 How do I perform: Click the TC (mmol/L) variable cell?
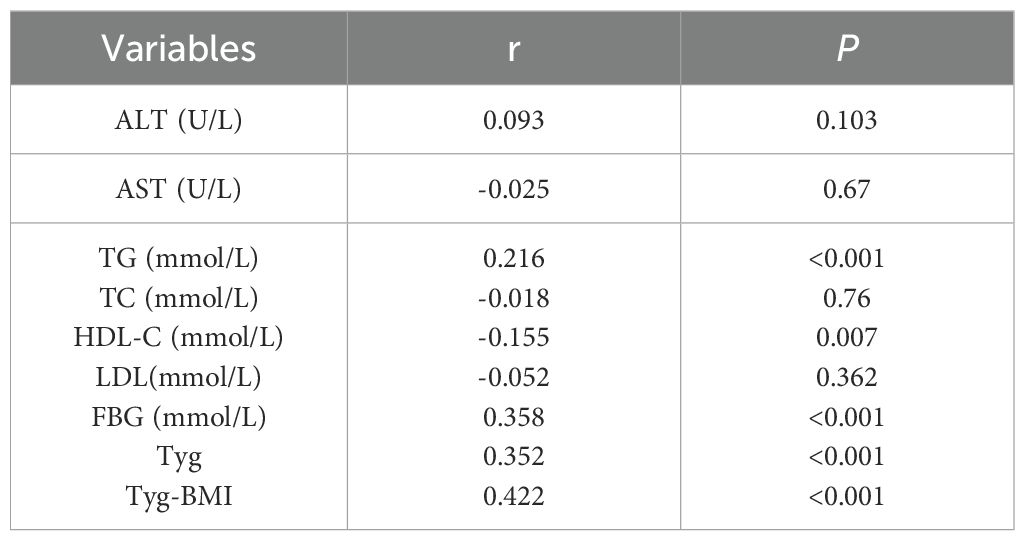tap(179, 298)
